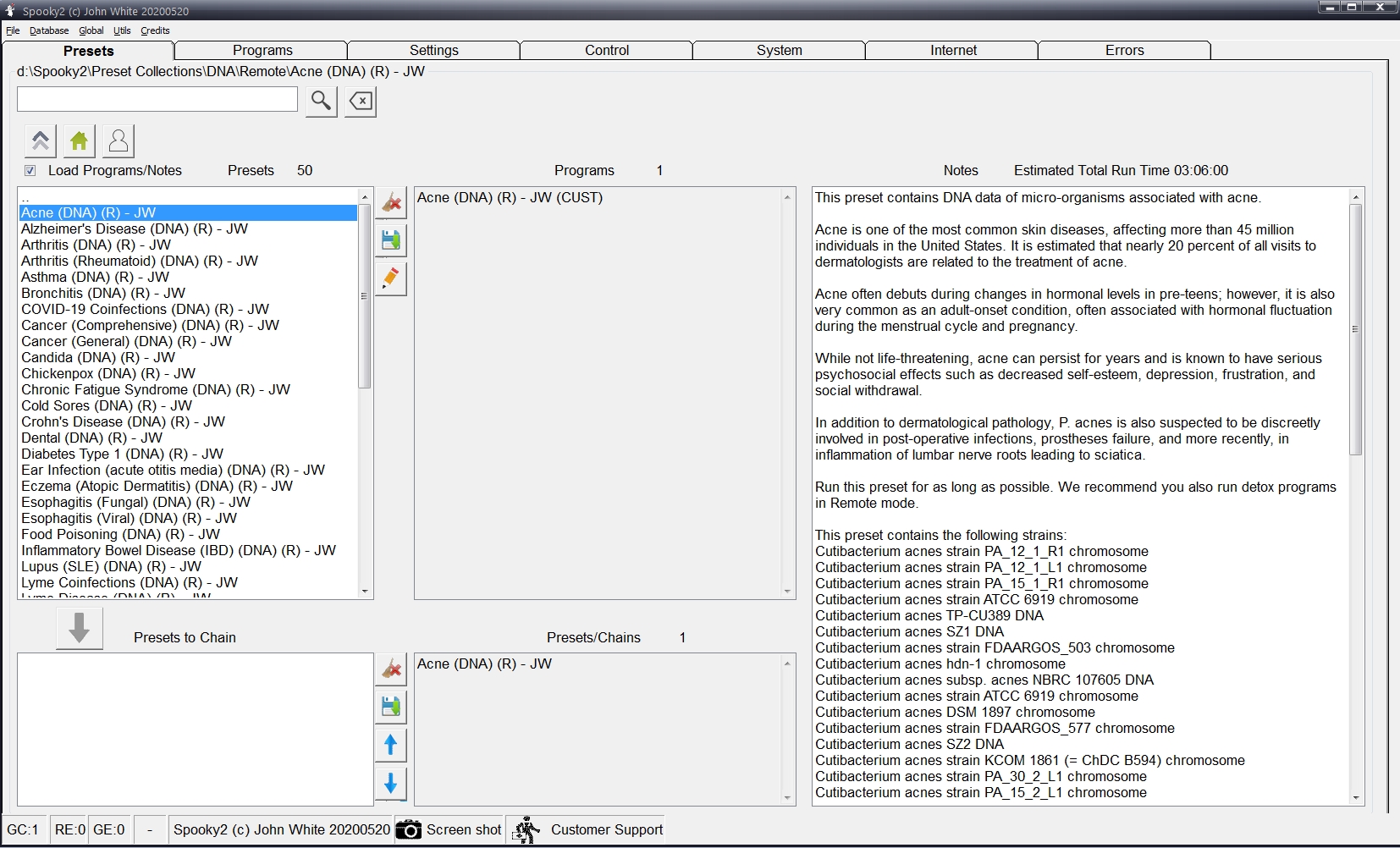Clear the search box with backspace icon

tap(361, 102)
